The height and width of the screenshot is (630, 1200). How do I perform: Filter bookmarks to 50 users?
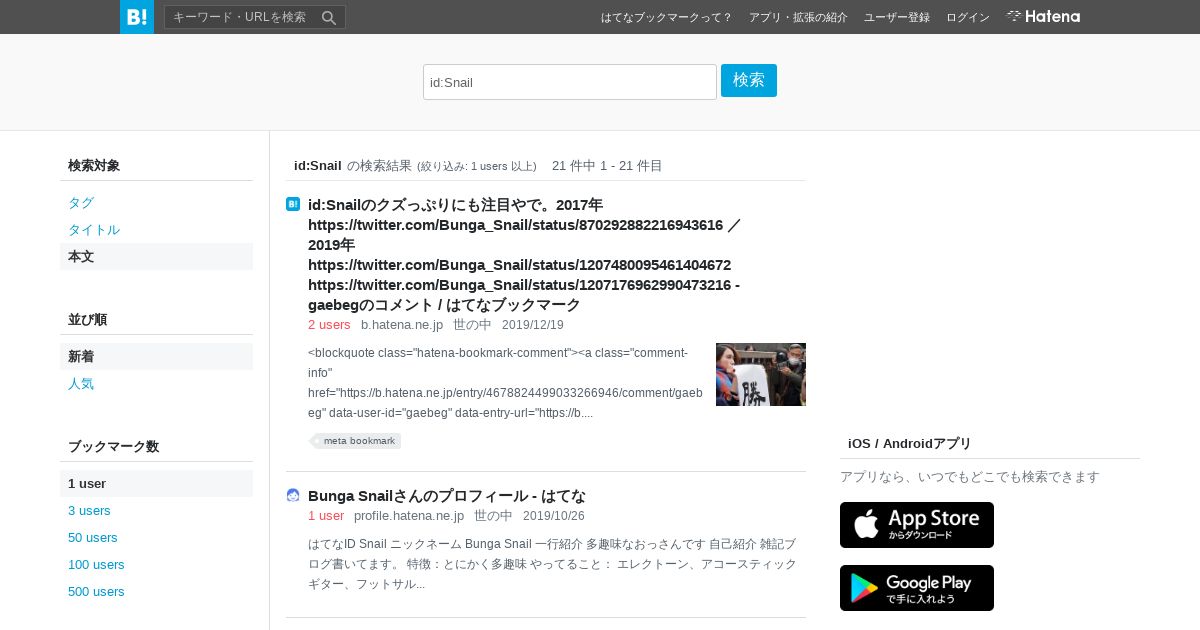pos(156,538)
